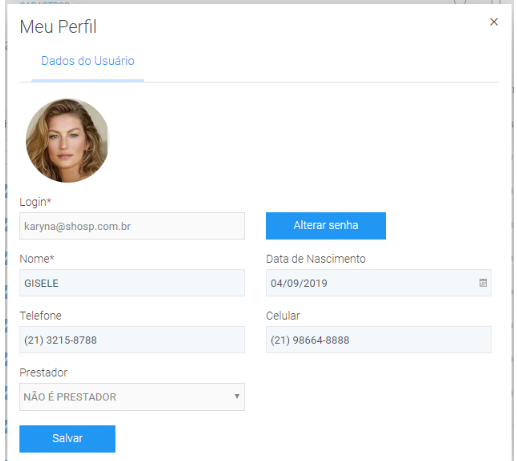Screen dimensions: 517x461
Task: Close the Meu Perfil dialog
Action: [x=494, y=22]
